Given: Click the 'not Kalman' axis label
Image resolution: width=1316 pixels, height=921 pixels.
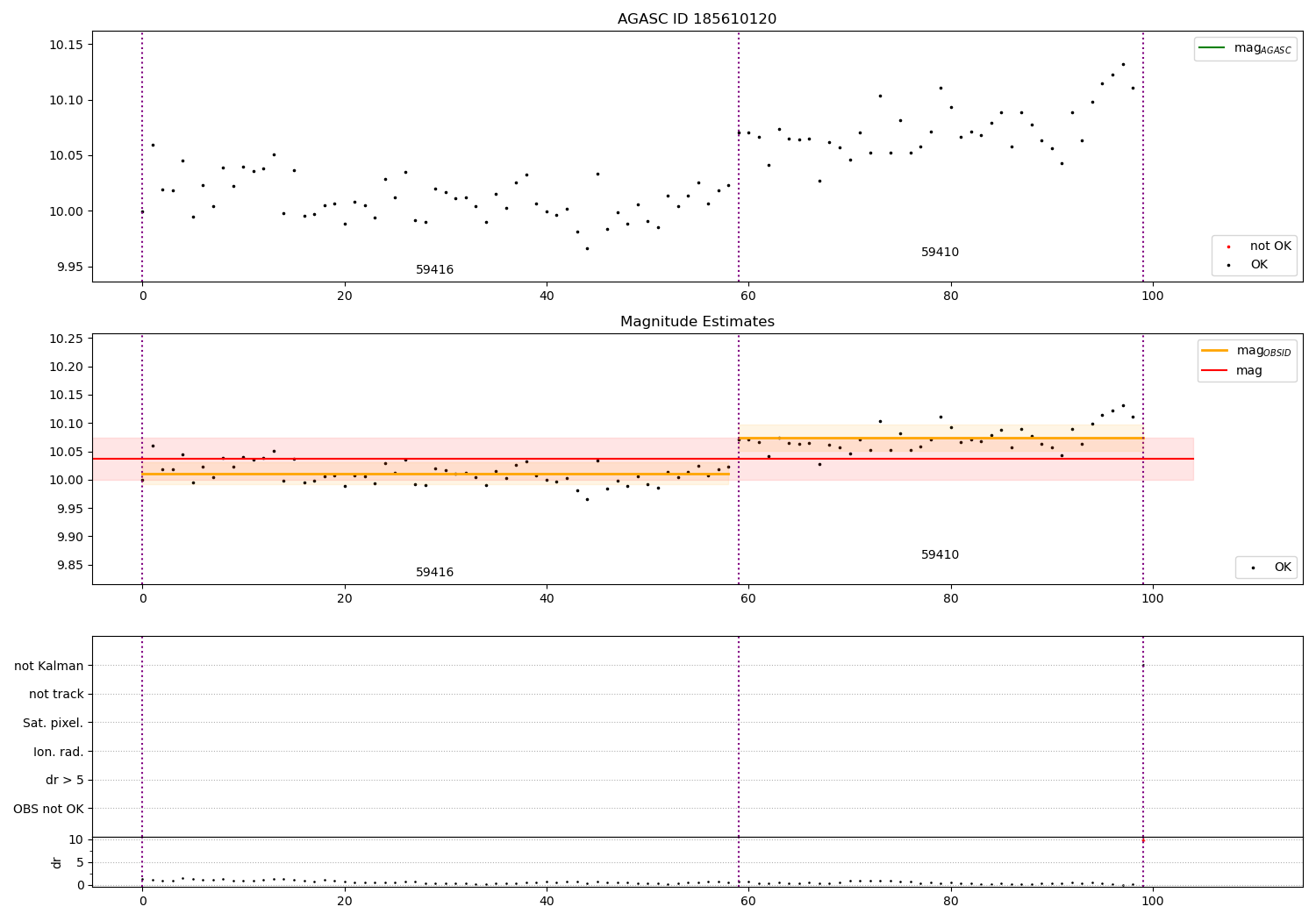Looking at the screenshot, I should click(49, 666).
